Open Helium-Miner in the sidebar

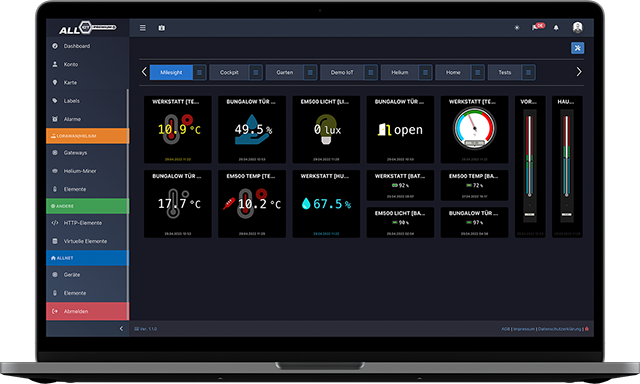click(x=87, y=171)
